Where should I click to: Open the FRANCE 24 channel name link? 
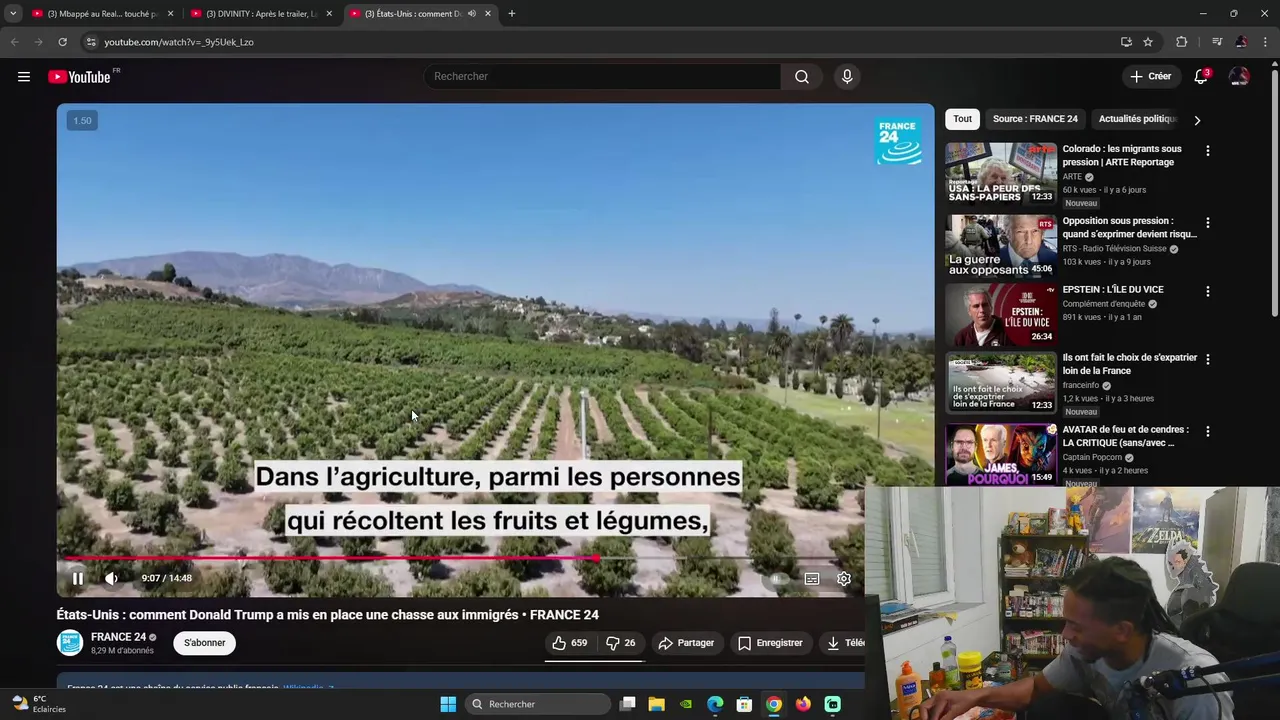coord(118,637)
